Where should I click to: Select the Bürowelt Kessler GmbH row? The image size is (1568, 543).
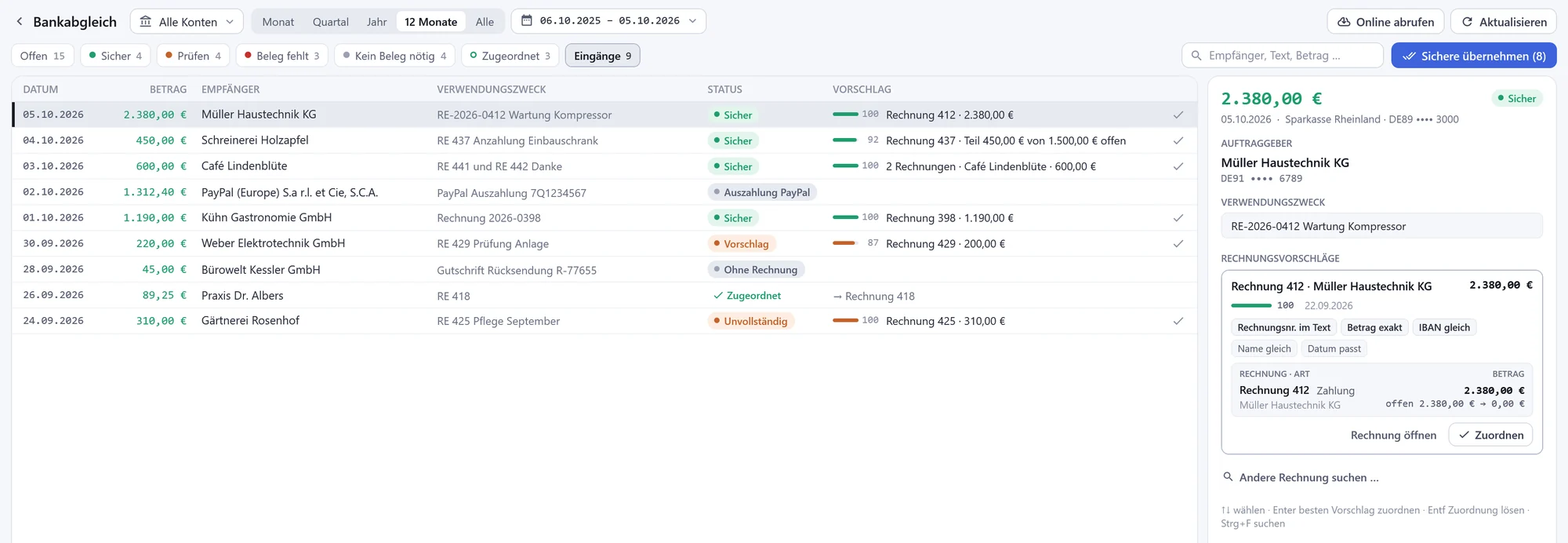click(604, 269)
